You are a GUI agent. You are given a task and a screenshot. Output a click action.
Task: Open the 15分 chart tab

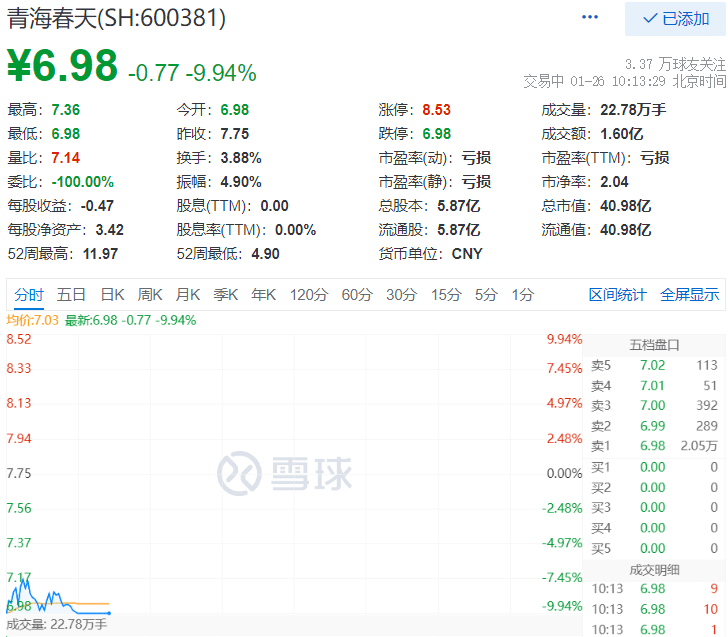tap(446, 295)
